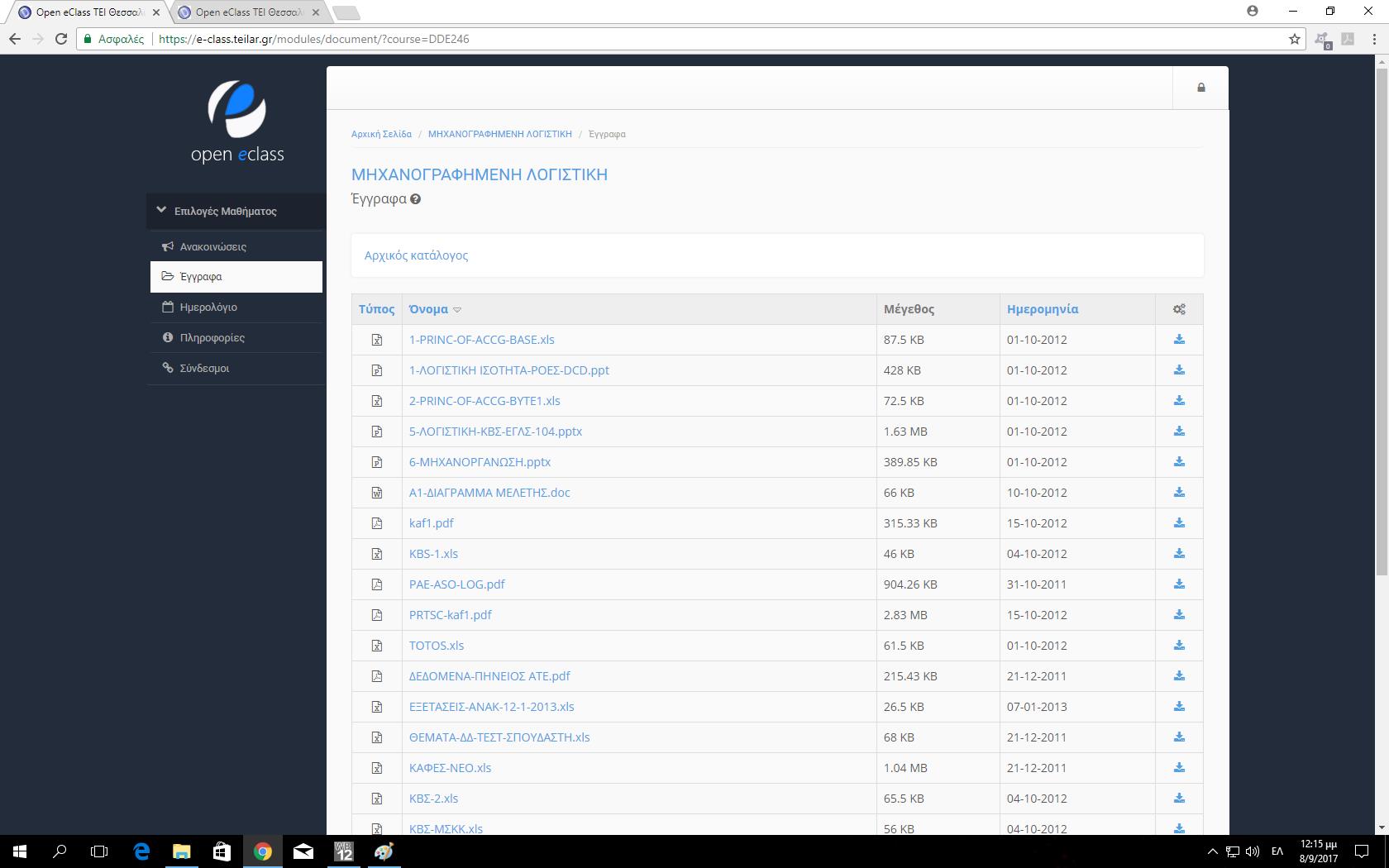Click the gears icon in table header
This screenshot has width=1389, height=868.
point(1179,309)
